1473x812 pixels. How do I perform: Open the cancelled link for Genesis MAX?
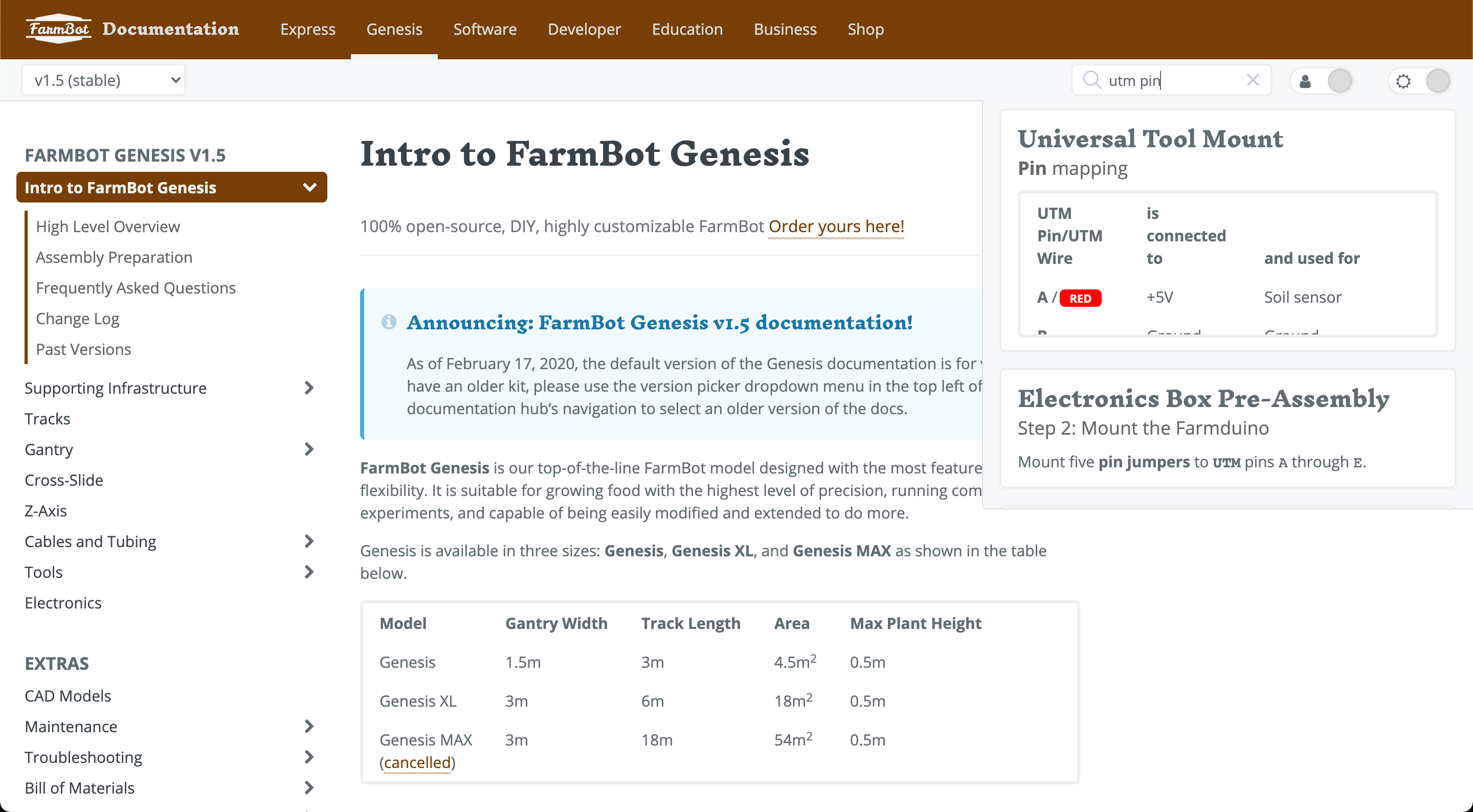point(417,762)
